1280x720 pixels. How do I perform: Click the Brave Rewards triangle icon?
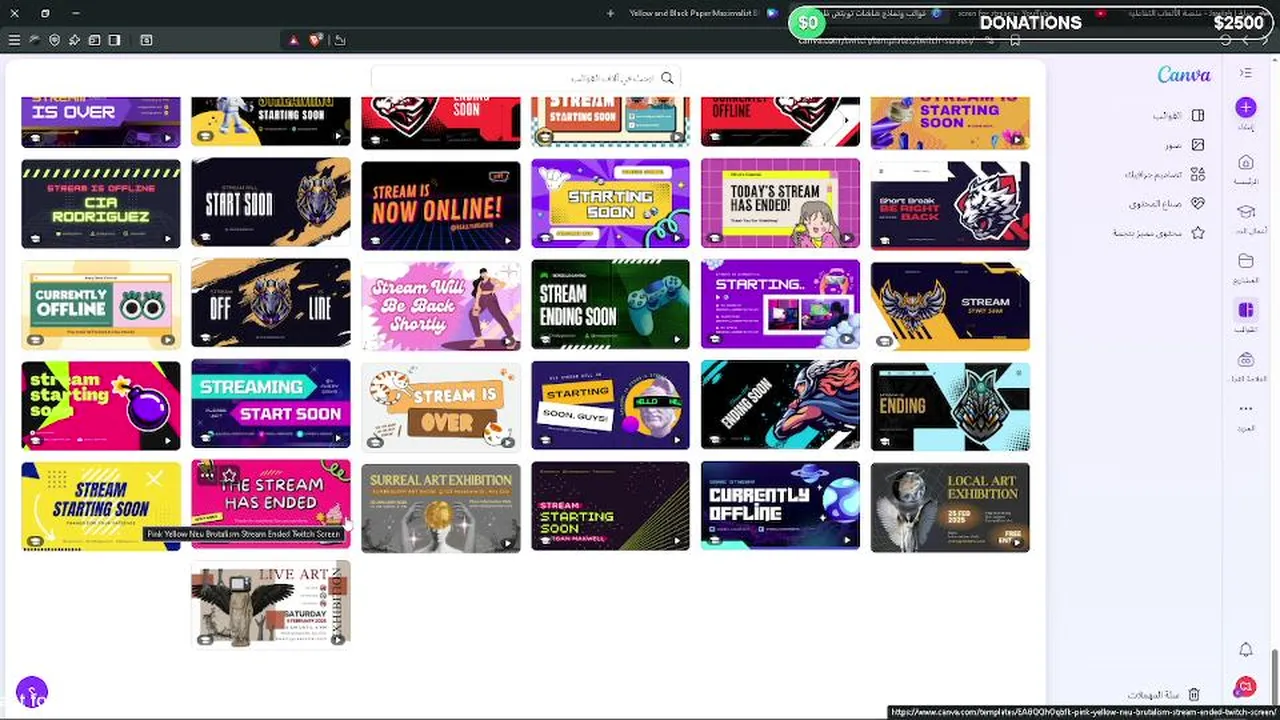click(293, 40)
